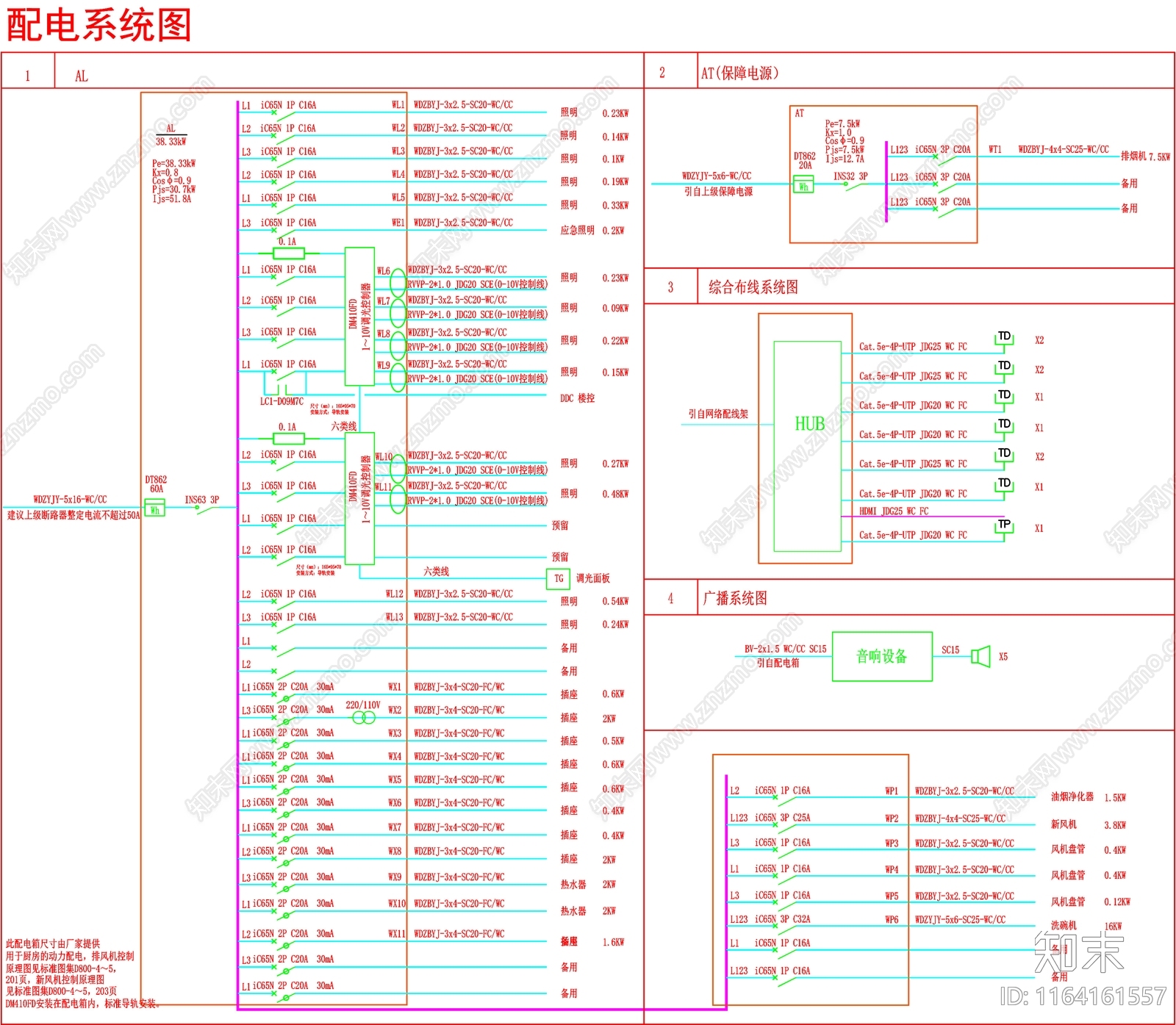Image resolution: width=1176 pixels, height=1025 pixels.
Task: Click the 38.33kW load value under AL
Action: pyautogui.click(x=171, y=142)
